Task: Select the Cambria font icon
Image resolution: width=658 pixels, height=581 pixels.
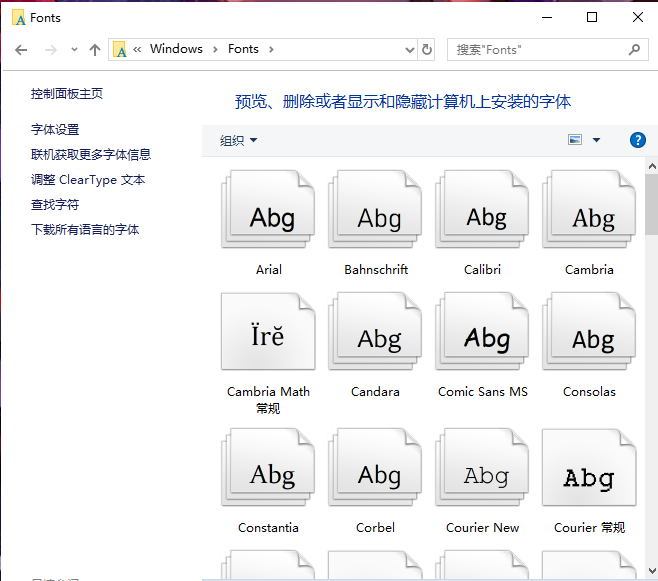Action: point(589,209)
